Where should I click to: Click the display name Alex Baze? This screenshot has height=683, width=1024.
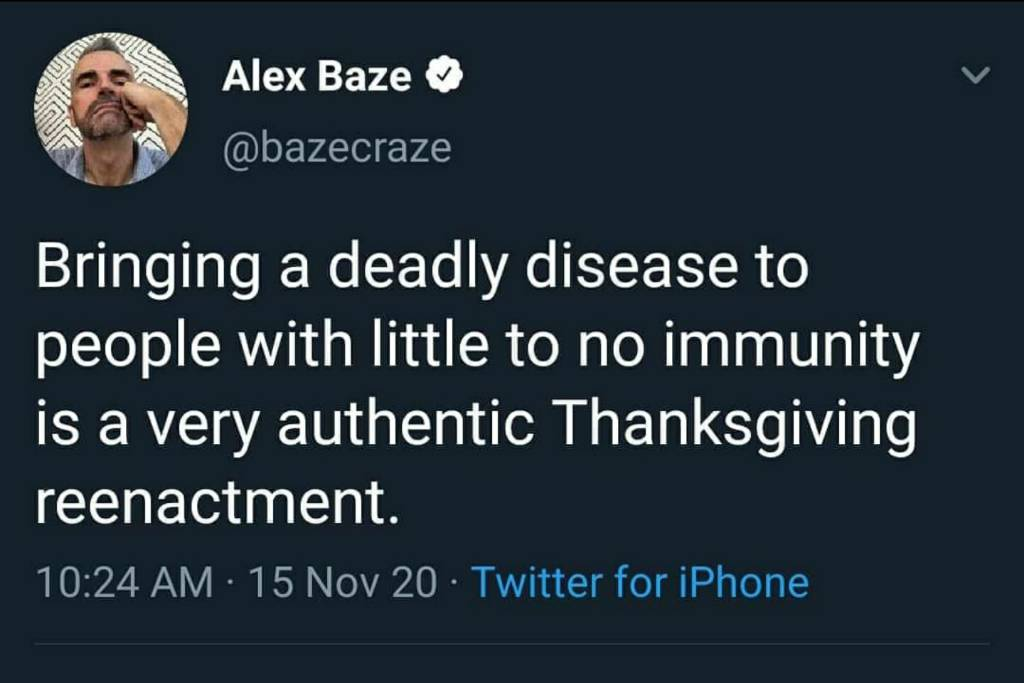point(317,76)
